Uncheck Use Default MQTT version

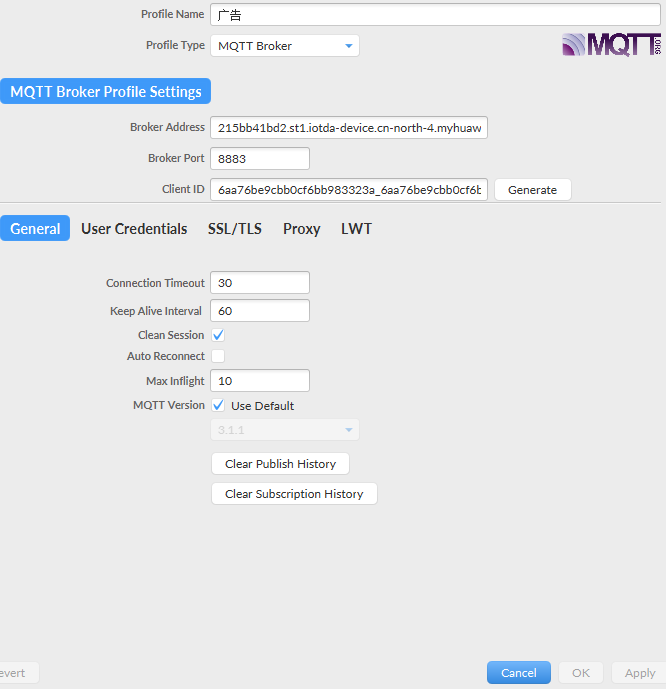(x=218, y=405)
